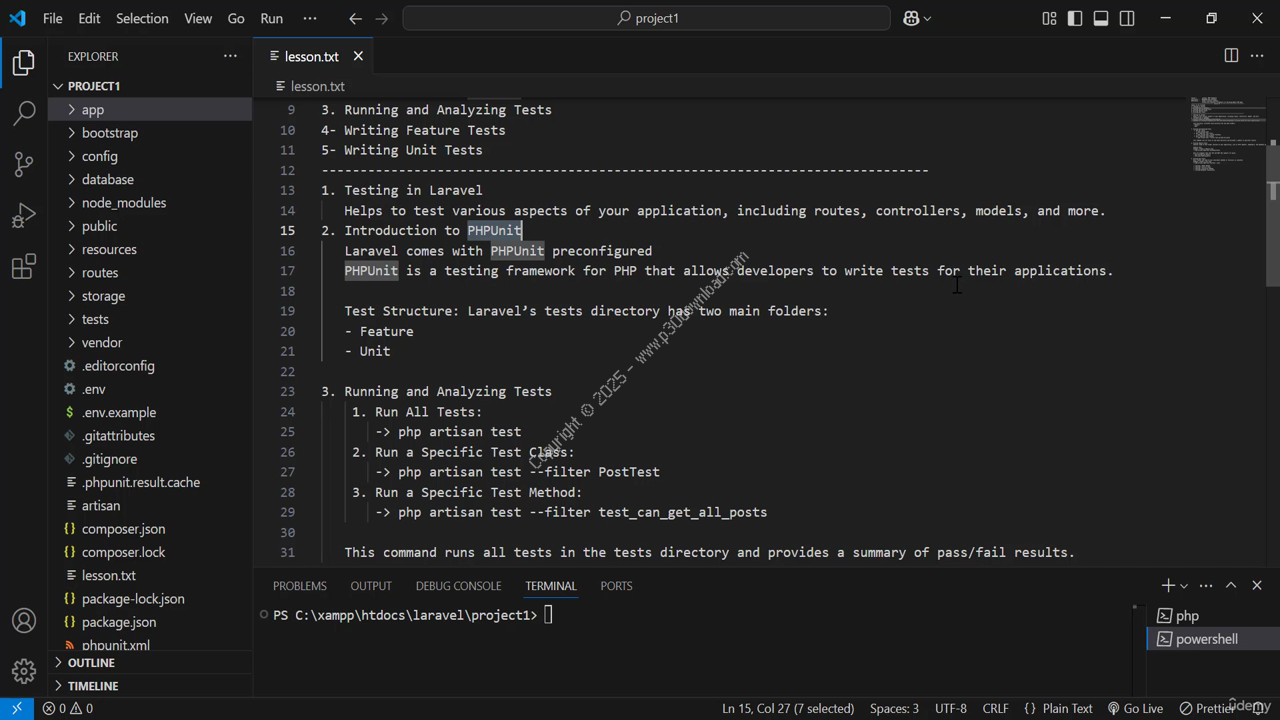The image size is (1280, 720).
Task: Expand the vendor folder
Action: pyautogui.click(x=150, y=342)
